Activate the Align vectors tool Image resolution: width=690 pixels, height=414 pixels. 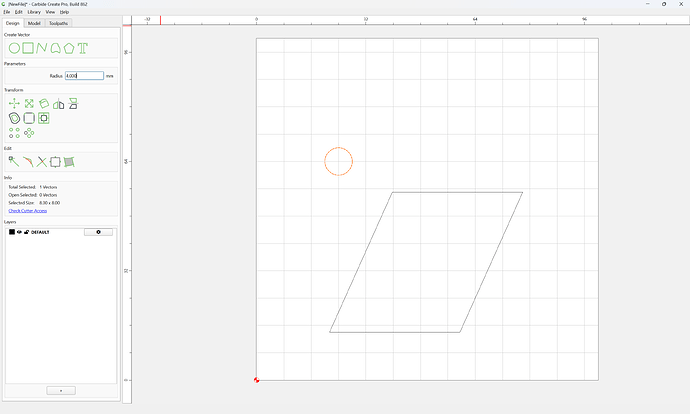click(73, 103)
